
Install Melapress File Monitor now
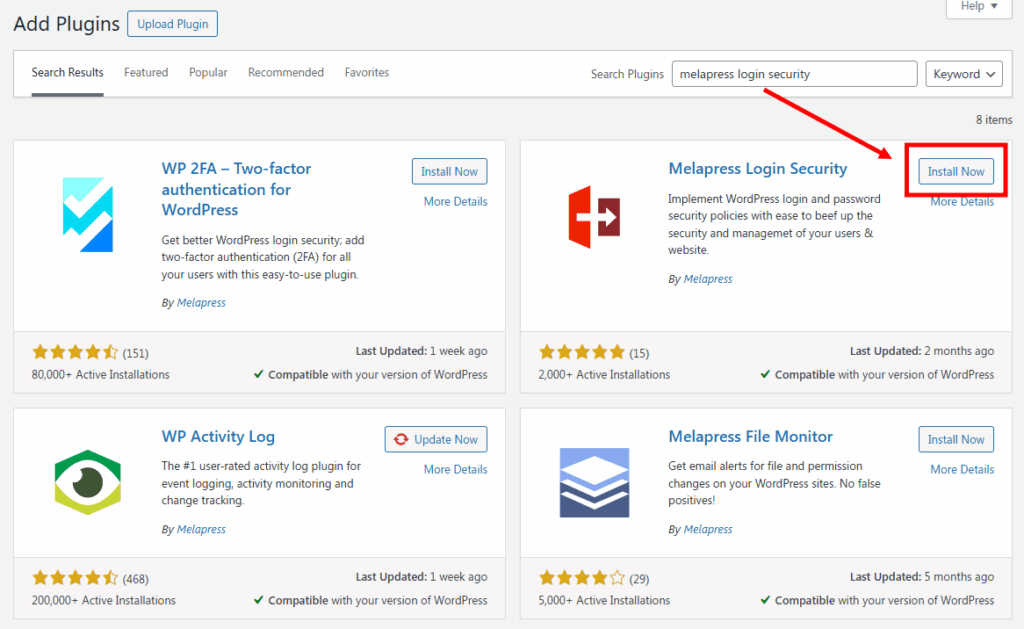coord(956,440)
